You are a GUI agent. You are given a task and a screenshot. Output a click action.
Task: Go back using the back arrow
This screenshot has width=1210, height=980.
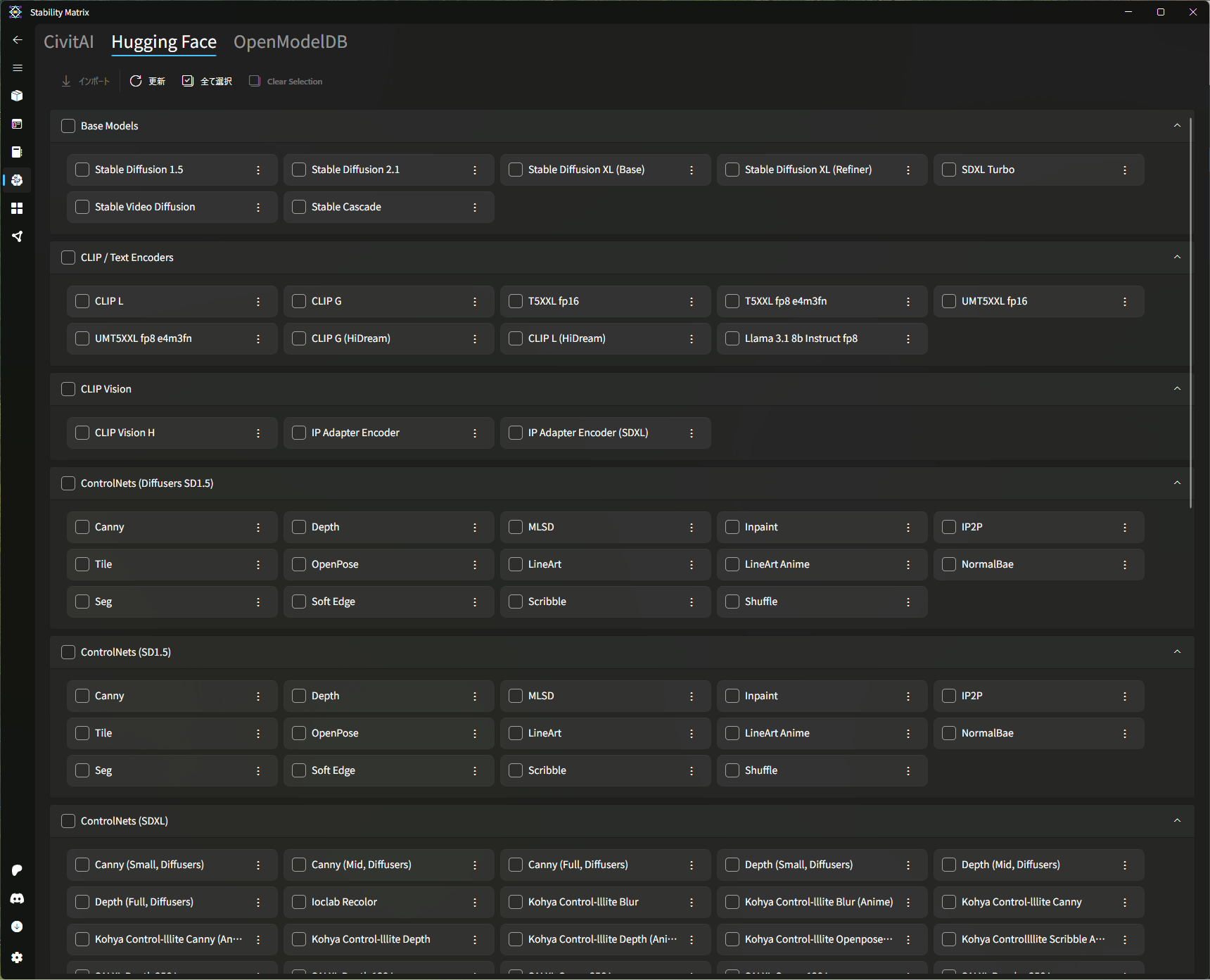[17, 40]
